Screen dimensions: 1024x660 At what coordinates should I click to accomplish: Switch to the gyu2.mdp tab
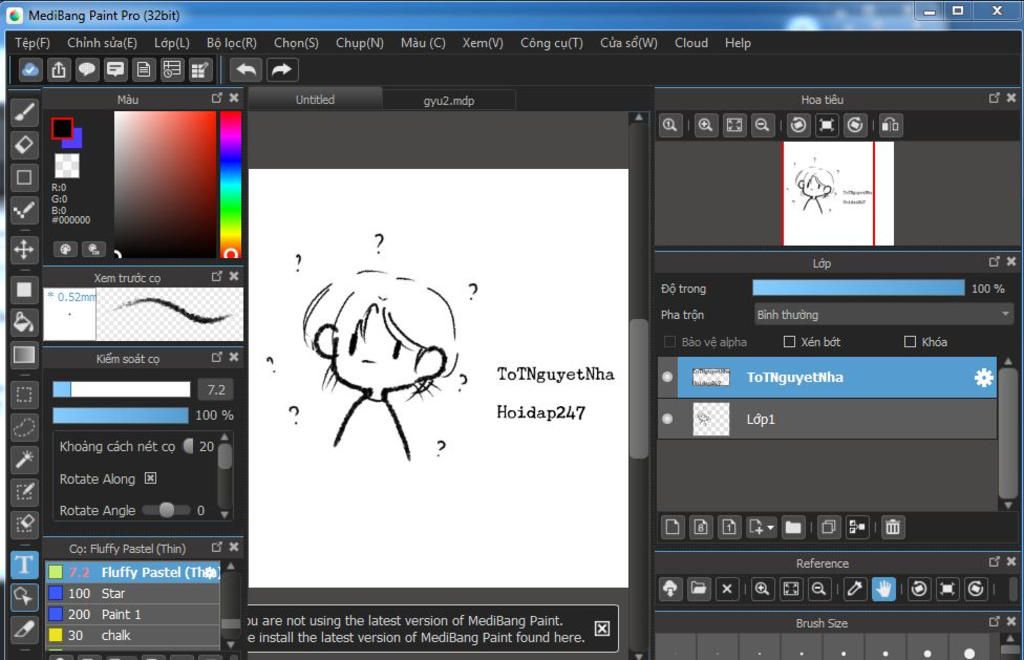[449, 101]
